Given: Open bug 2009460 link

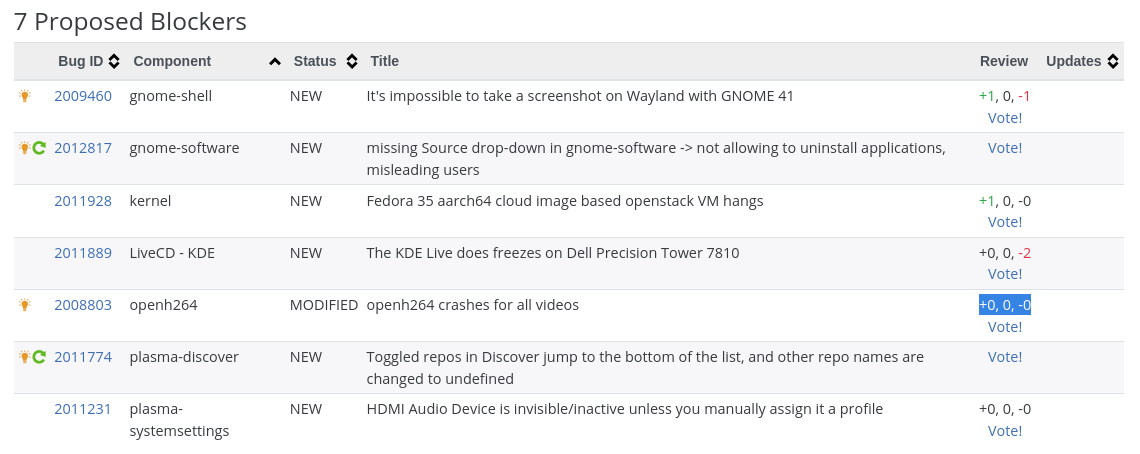Looking at the screenshot, I should point(83,96).
